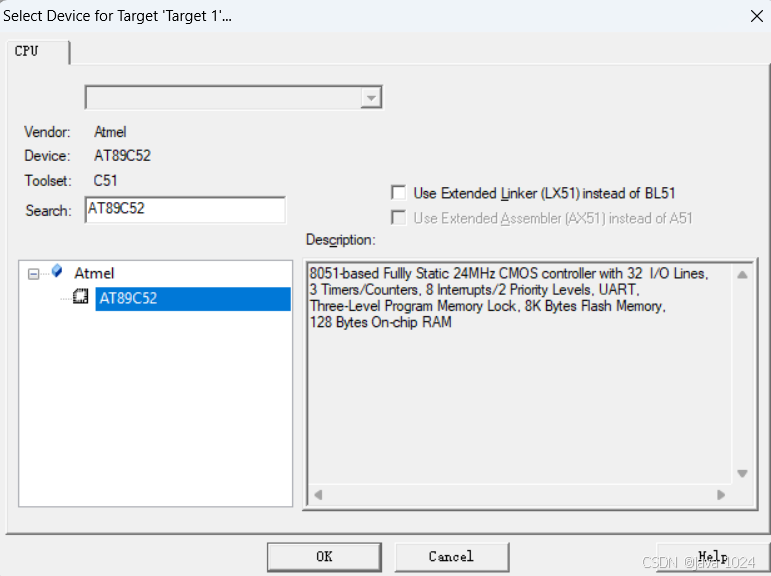Toggle the Use Extended Assembler (AX51) checkbox
The image size is (771, 576).
pyautogui.click(x=399, y=217)
